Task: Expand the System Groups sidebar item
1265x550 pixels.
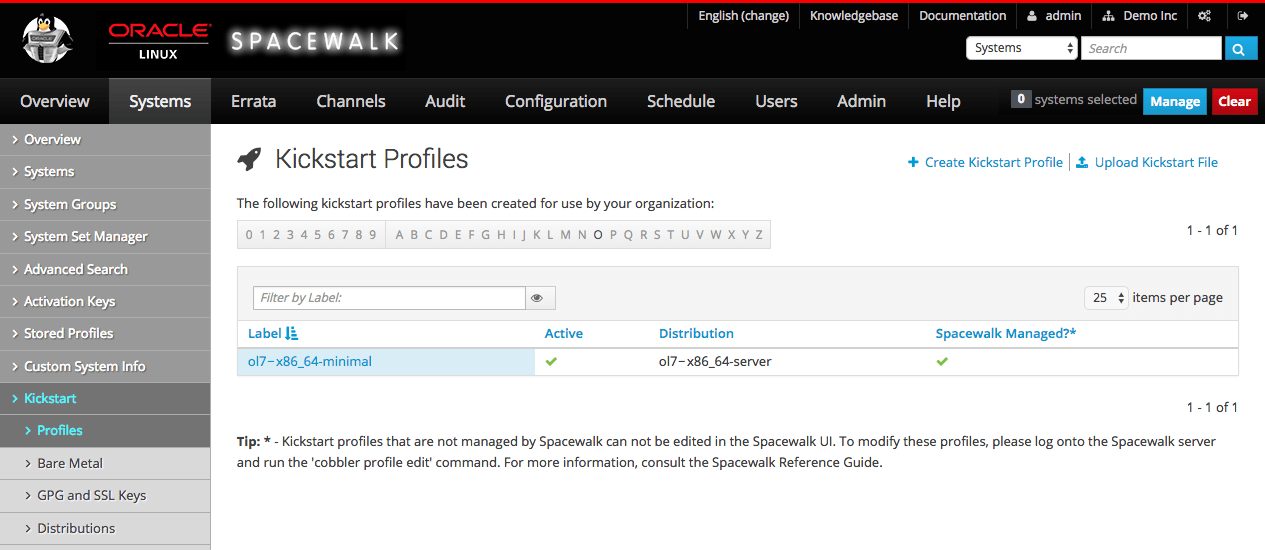Action: coord(105,204)
